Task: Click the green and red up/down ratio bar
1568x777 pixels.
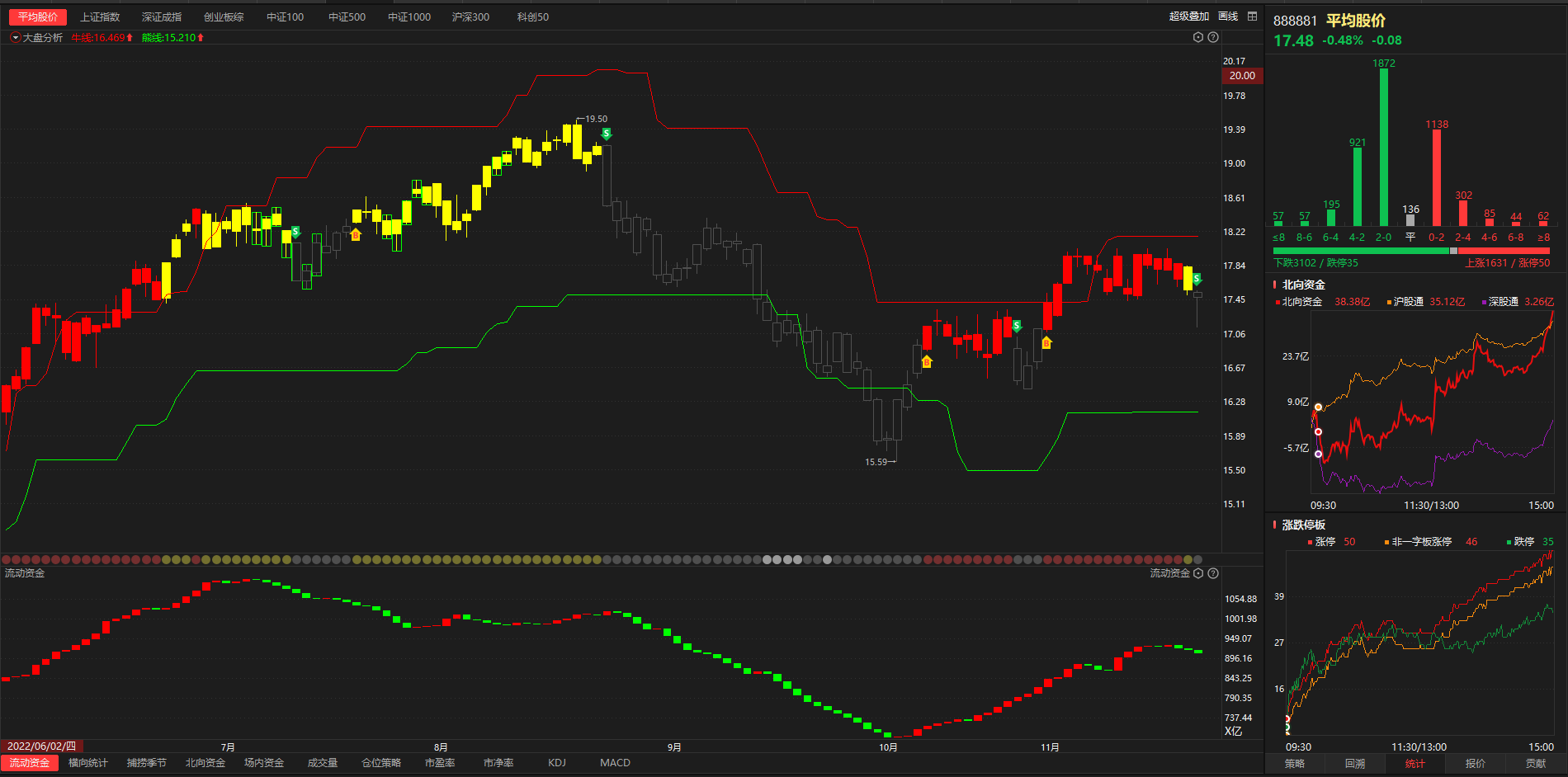Action: [1411, 251]
